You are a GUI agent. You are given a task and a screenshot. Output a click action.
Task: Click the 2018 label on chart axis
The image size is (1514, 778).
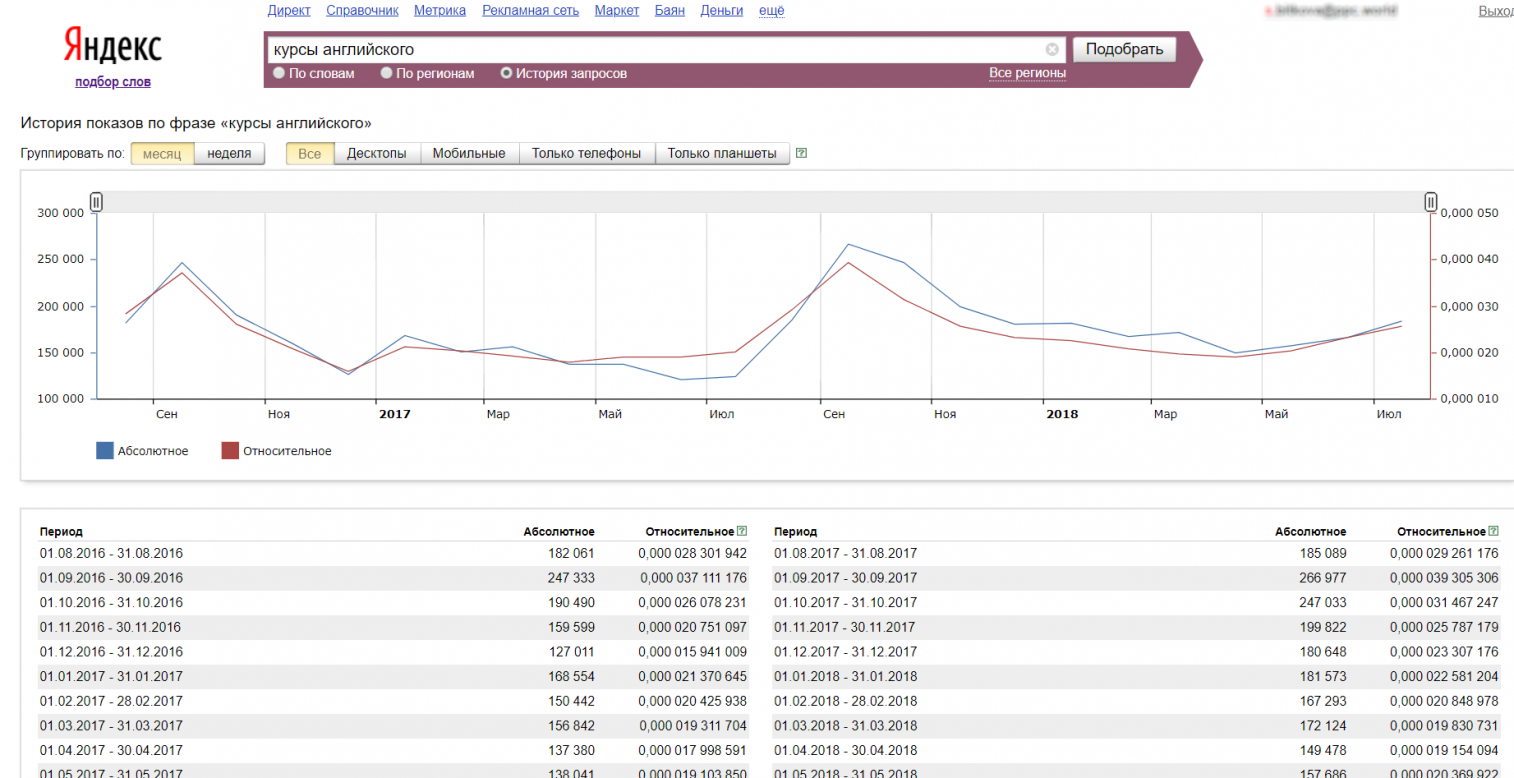click(1062, 414)
